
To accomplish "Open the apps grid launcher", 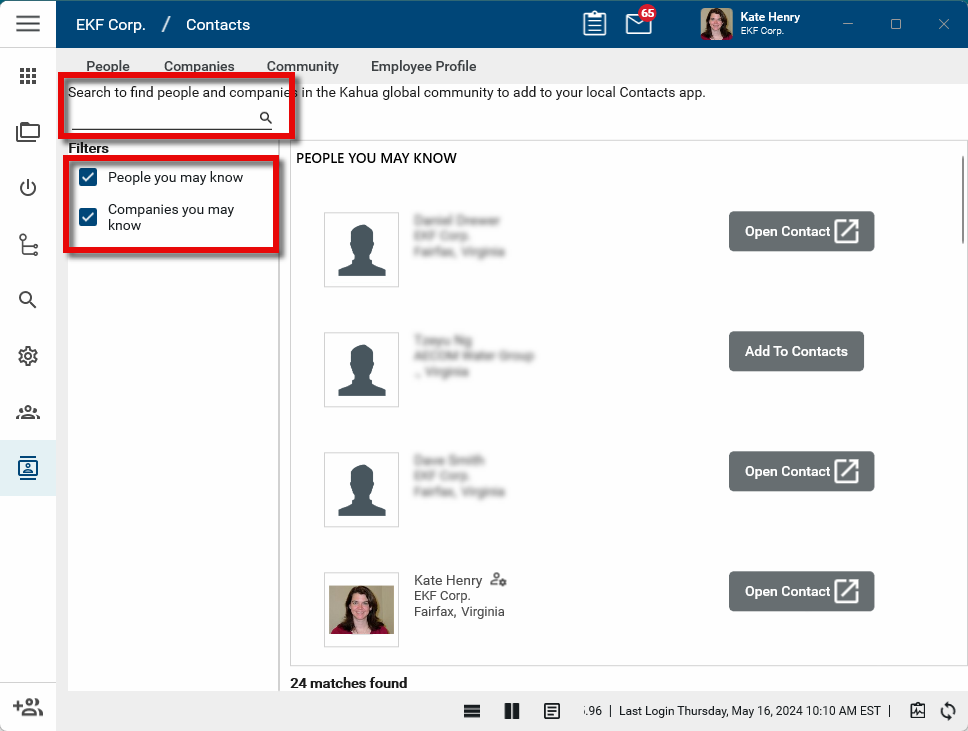I will pos(28,76).
